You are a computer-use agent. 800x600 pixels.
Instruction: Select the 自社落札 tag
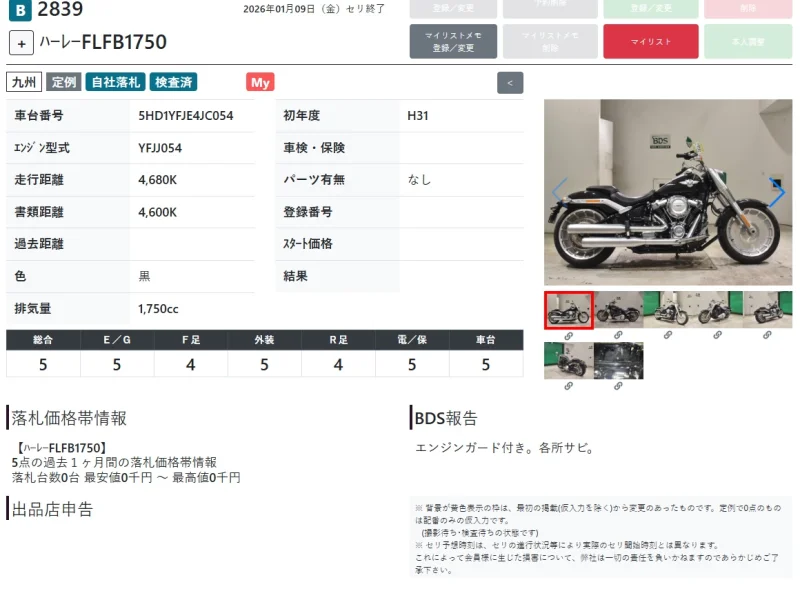pyautogui.click(x=116, y=82)
